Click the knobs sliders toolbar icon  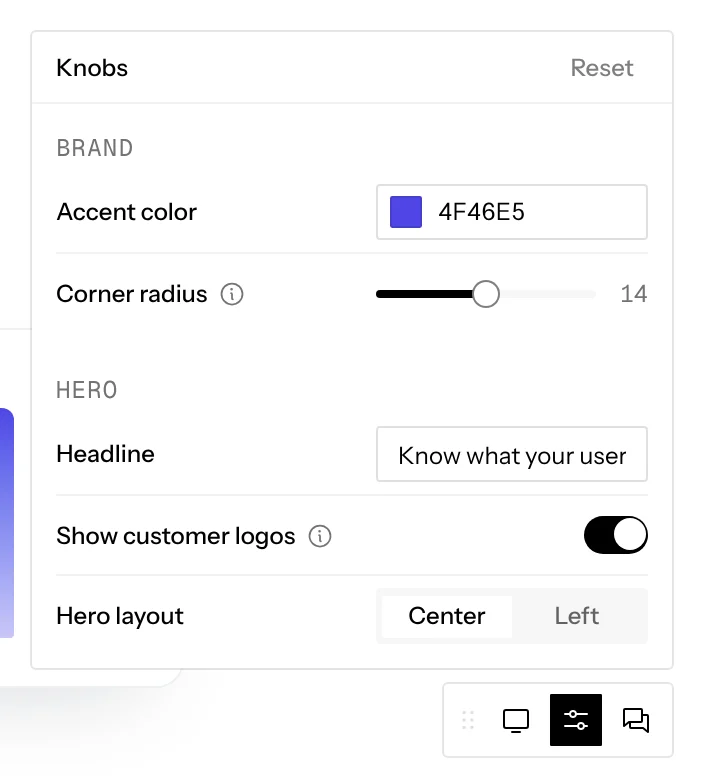pos(576,720)
